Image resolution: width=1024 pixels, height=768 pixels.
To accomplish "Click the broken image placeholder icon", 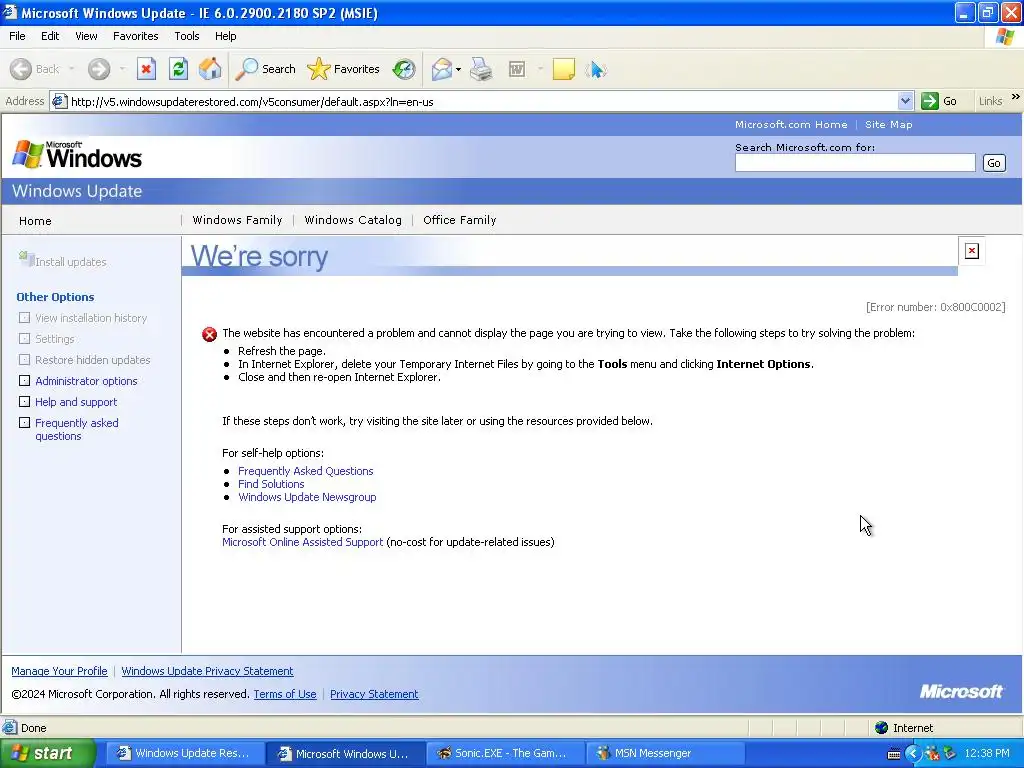I will click(x=972, y=251).
